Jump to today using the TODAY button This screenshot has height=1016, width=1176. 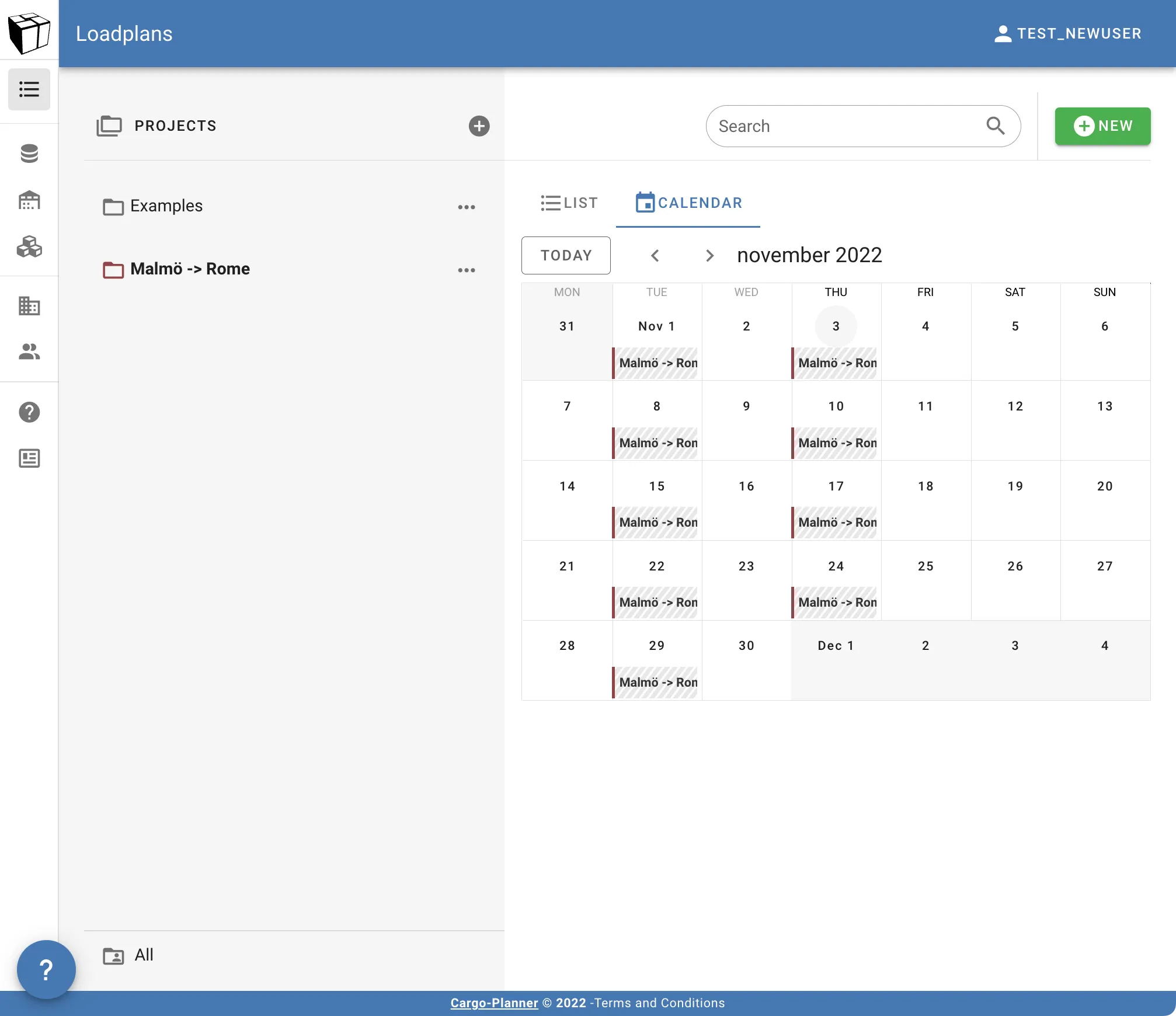click(x=565, y=255)
